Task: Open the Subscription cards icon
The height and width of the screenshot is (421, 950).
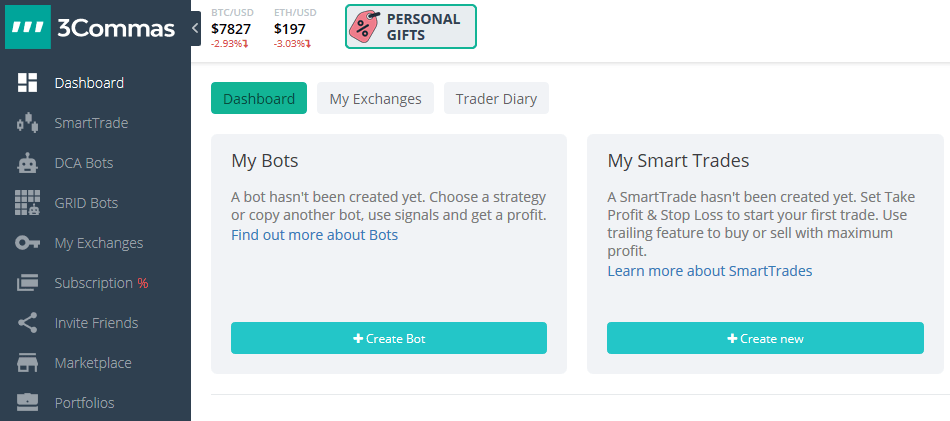Action: tap(27, 283)
